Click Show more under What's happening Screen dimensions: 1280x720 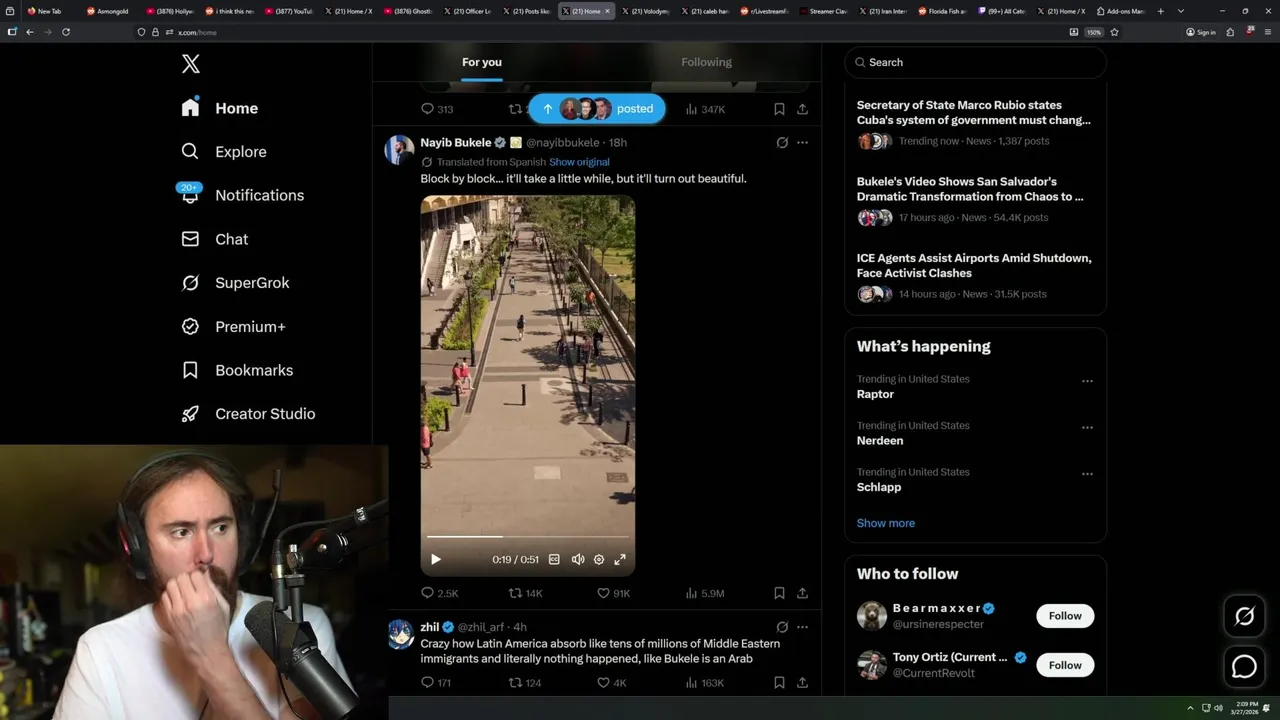(x=886, y=523)
